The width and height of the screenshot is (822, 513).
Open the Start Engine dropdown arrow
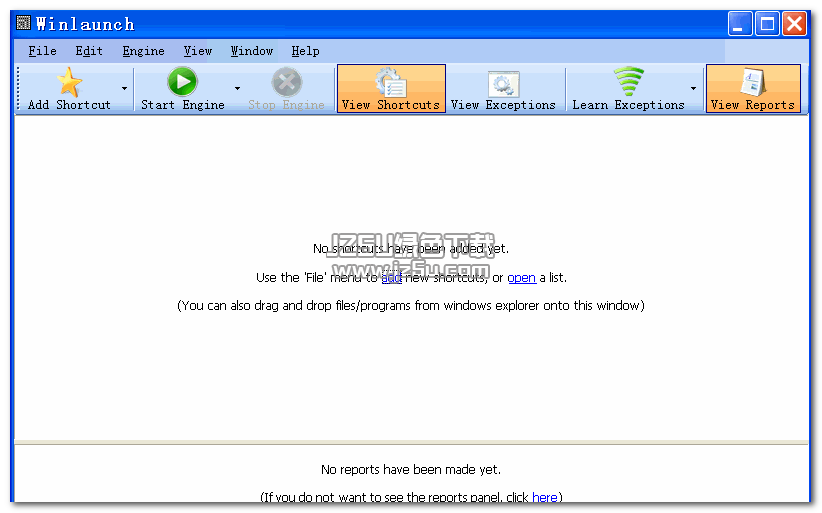click(x=237, y=89)
